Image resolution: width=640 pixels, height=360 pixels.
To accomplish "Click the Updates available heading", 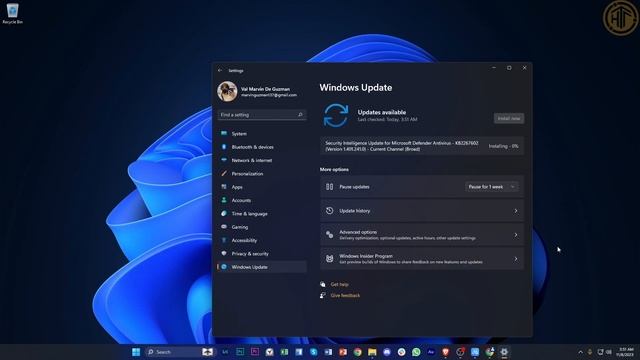I will pos(382,112).
